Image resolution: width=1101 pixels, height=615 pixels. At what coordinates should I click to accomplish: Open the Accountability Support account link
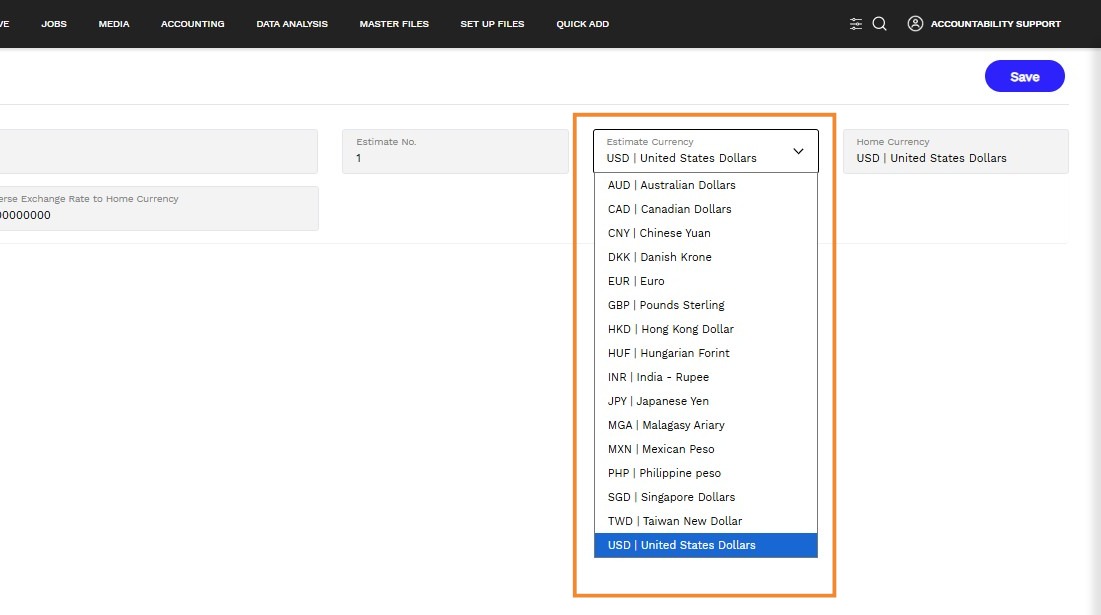(996, 24)
